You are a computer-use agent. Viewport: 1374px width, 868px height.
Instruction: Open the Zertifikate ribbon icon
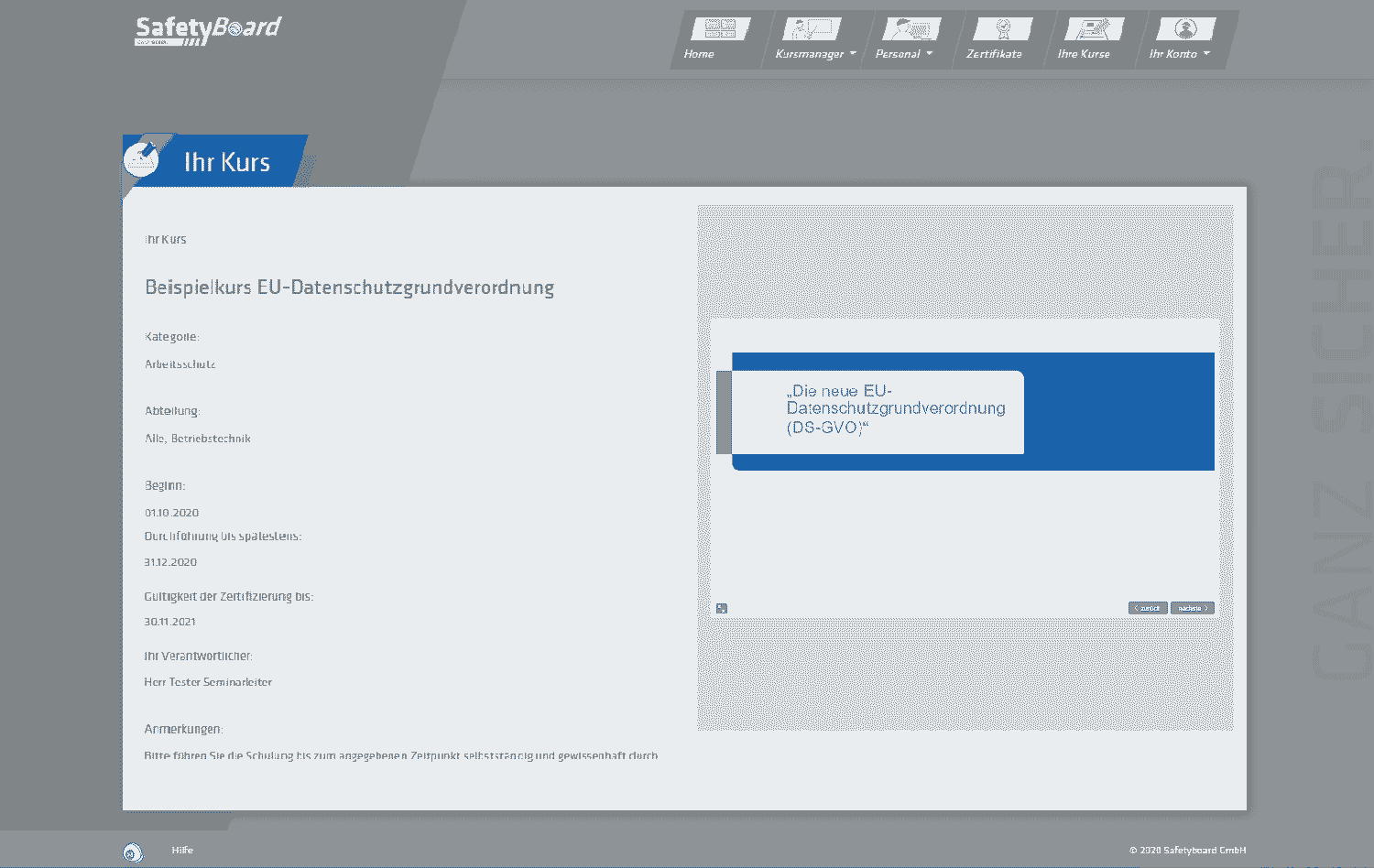[1003, 28]
